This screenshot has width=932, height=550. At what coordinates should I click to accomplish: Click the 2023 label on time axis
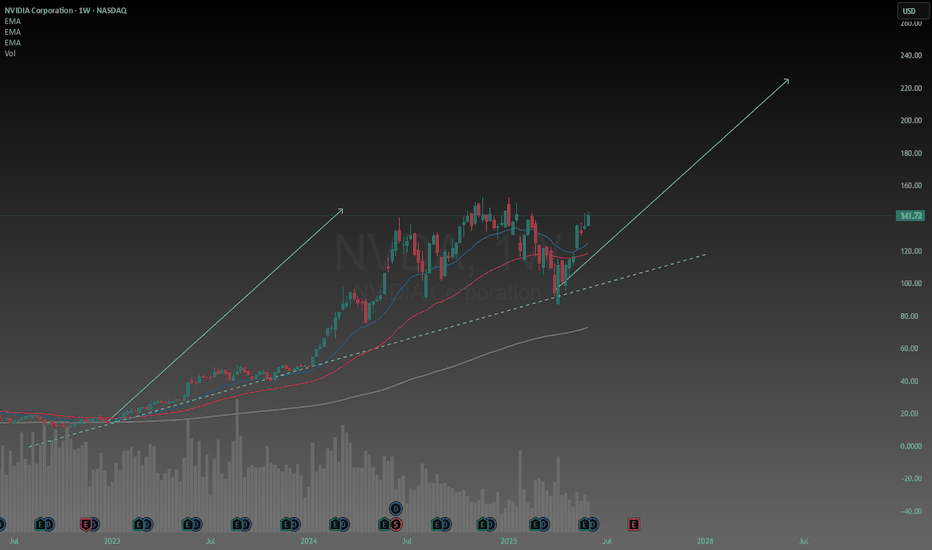(x=112, y=541)
